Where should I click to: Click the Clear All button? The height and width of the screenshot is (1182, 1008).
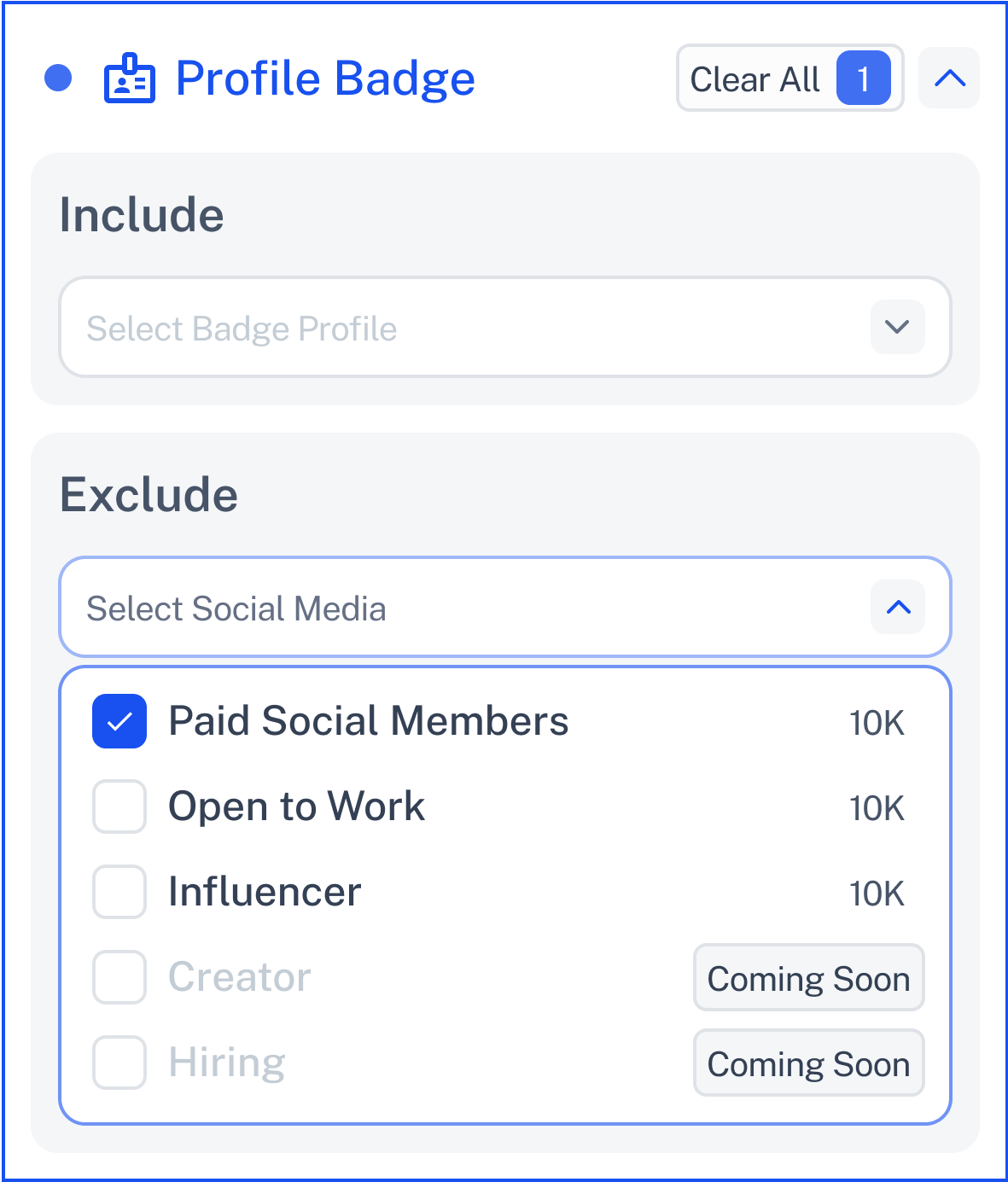pyautogui.click(x=790, y=79)
